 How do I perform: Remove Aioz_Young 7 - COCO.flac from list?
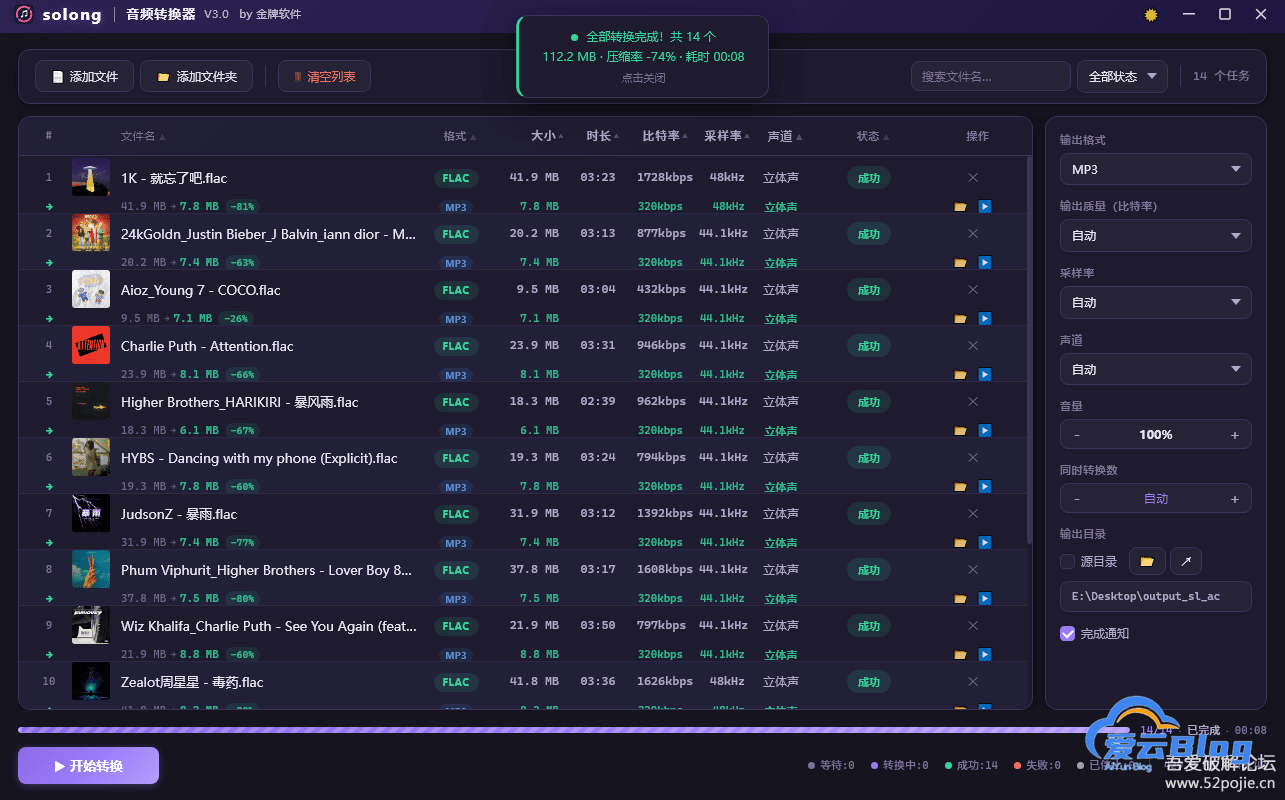tap(973, 290)
